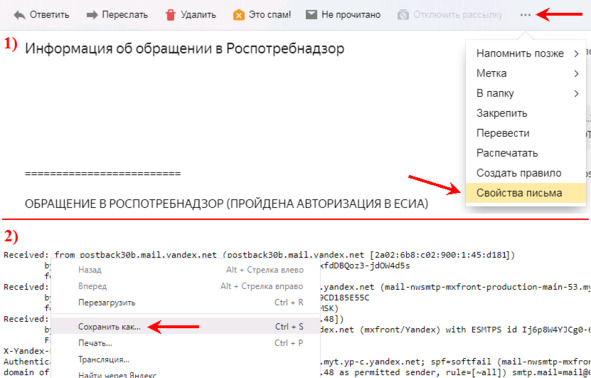Screen dimensions: 591x378
Task: Click the unsubscribe mailing icon
Action: [403, 15]
